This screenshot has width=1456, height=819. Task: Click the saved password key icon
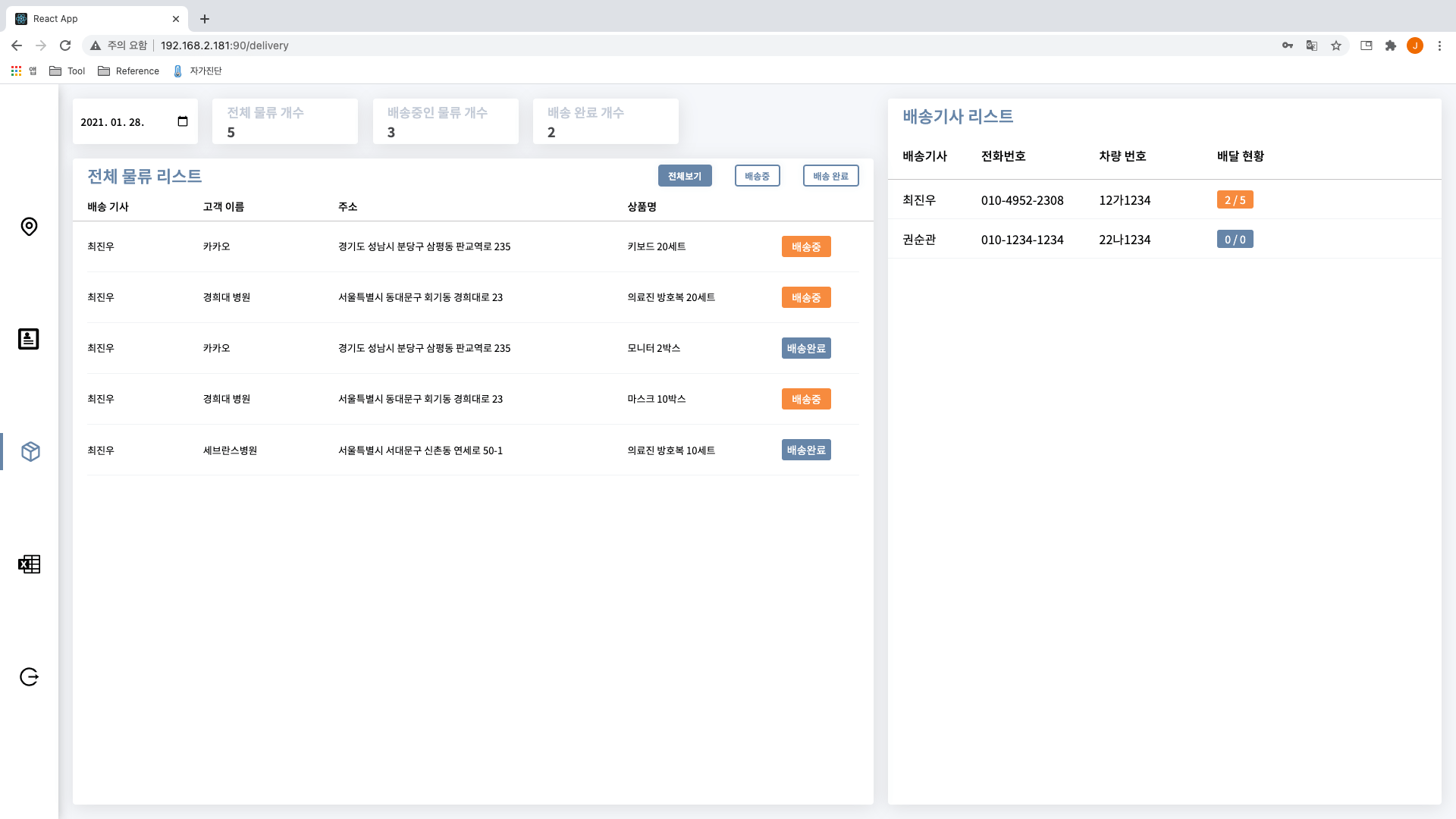[1288, 45]
